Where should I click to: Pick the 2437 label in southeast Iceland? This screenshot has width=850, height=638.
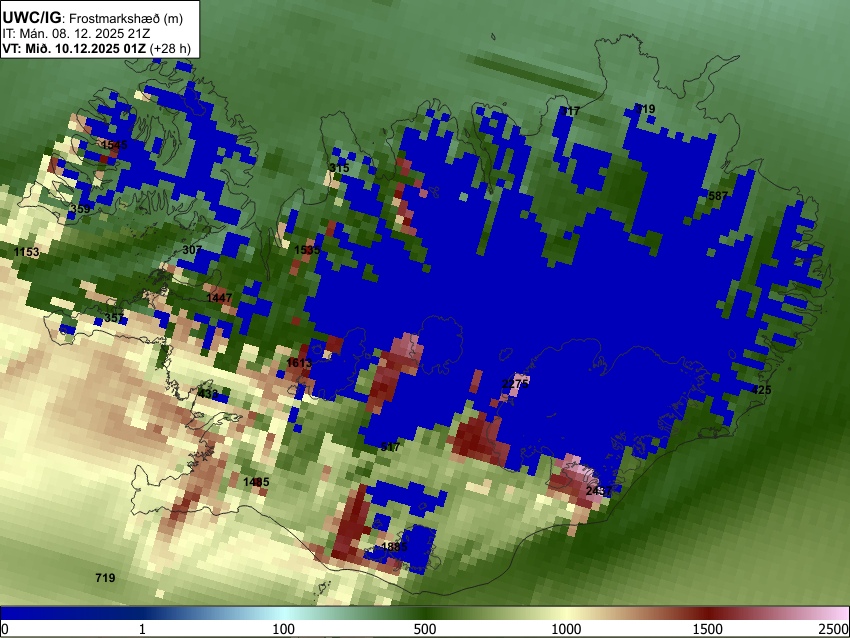click(x=599, y=491)
